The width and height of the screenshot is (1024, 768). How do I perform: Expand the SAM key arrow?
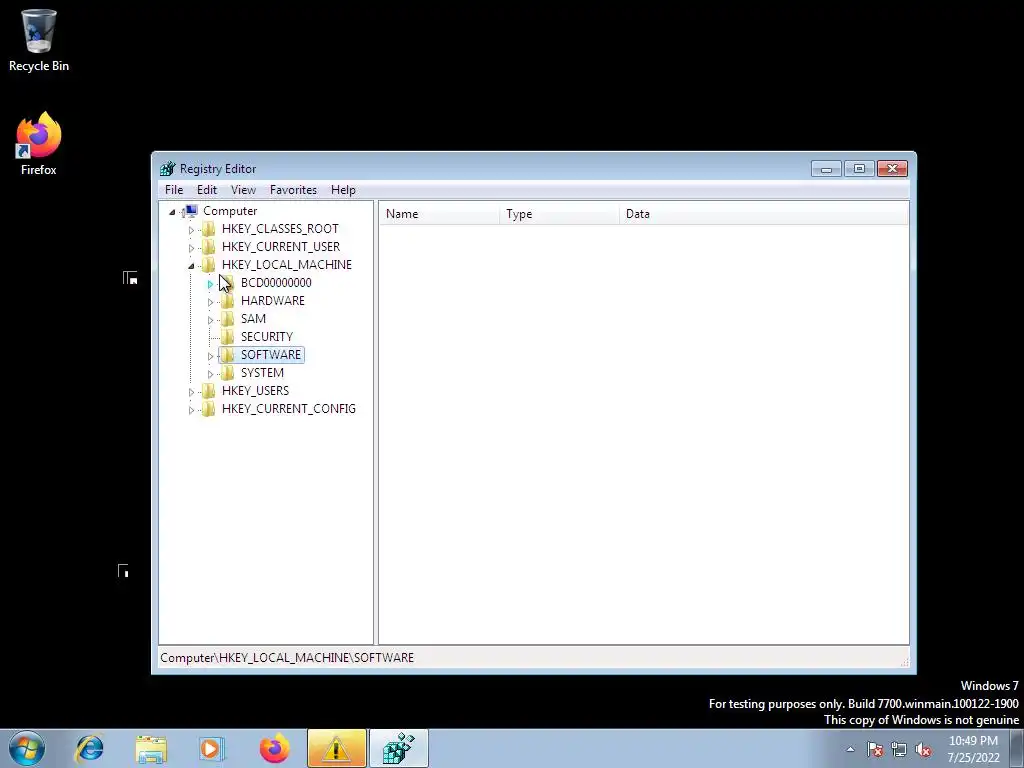pos(210,320)
